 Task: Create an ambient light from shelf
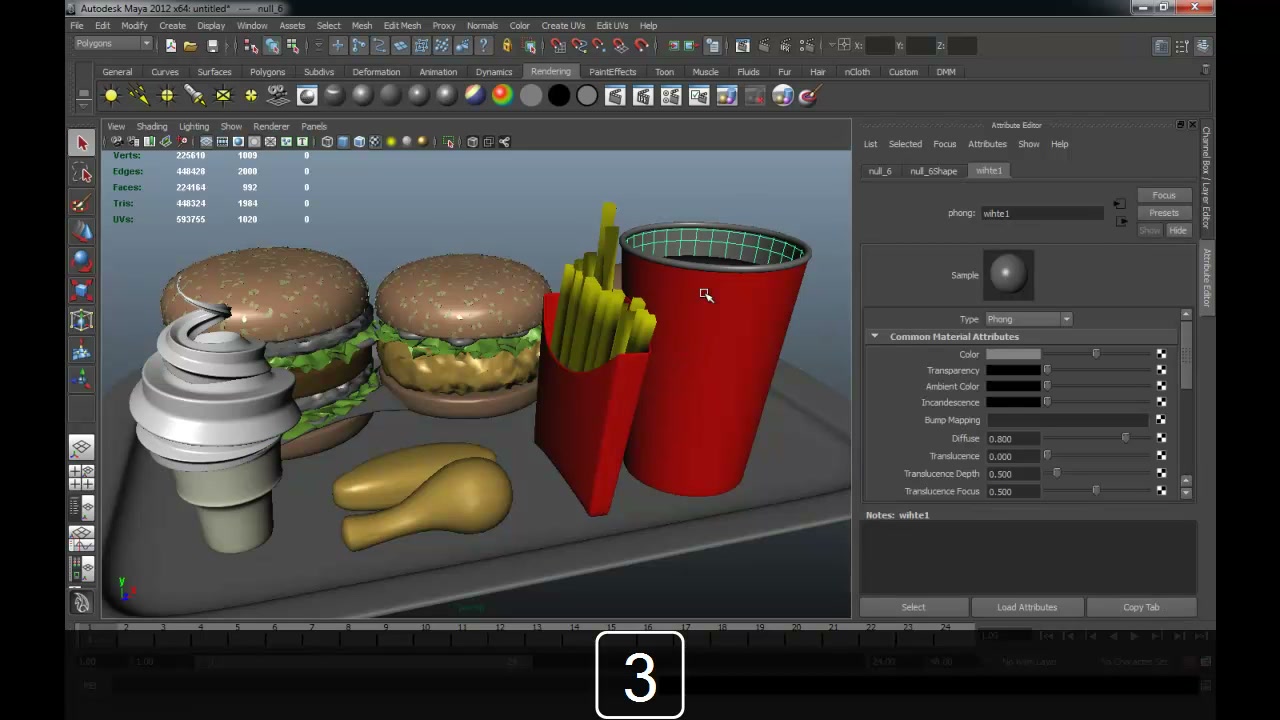click(111, 96)
